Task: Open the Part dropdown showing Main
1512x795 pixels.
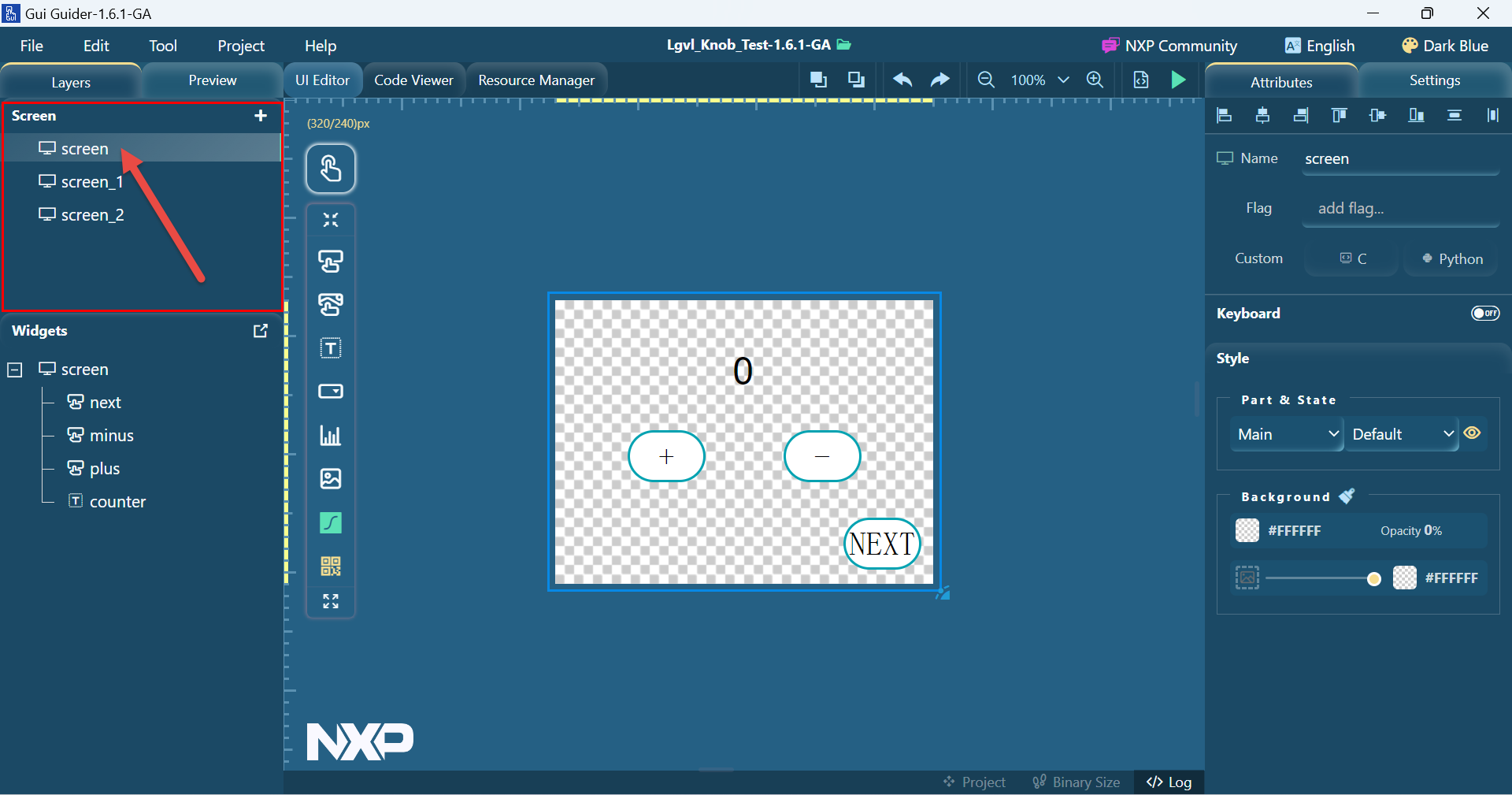Action: point(1286,434)
